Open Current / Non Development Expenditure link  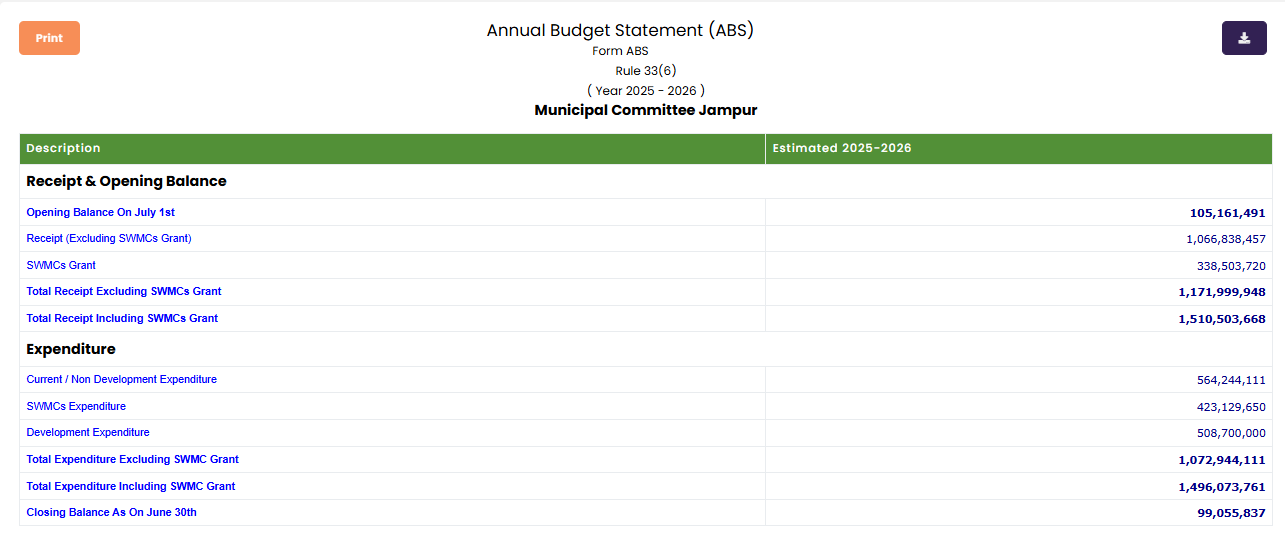pyautogui.click(x=121, y=379)
